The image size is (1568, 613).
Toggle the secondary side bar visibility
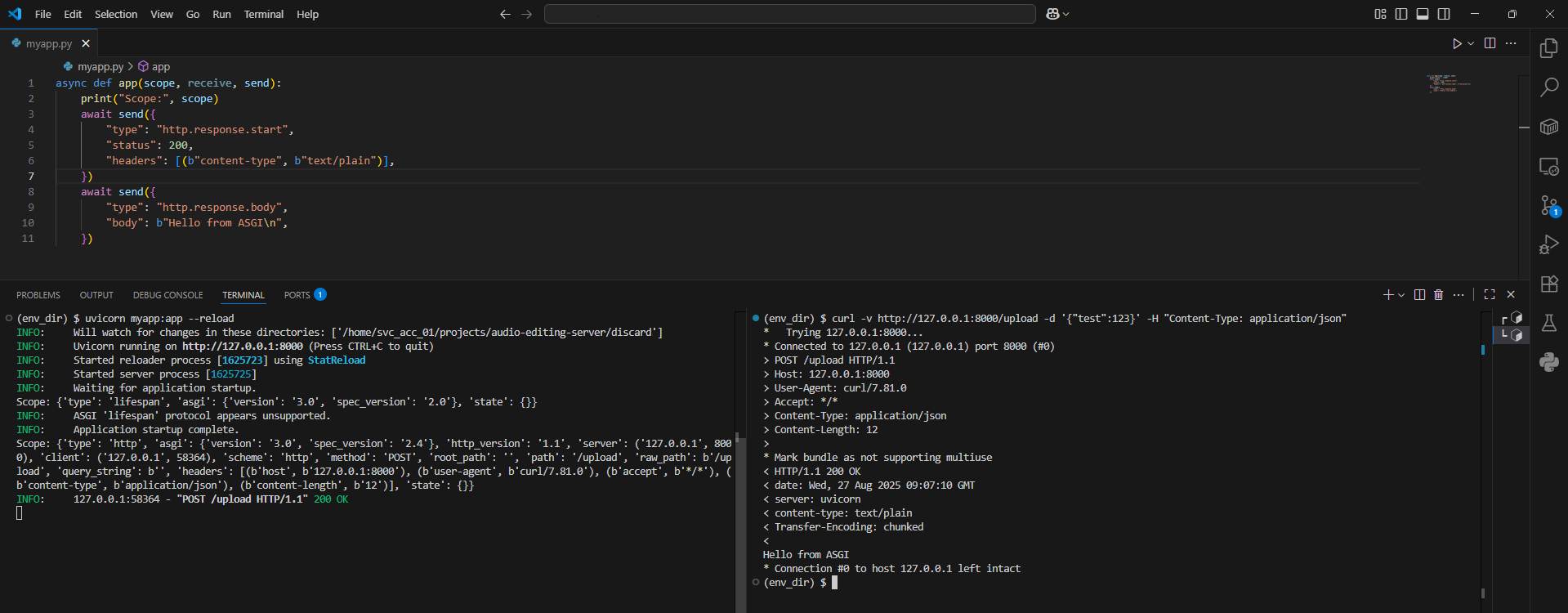(x=1444, y=14)
